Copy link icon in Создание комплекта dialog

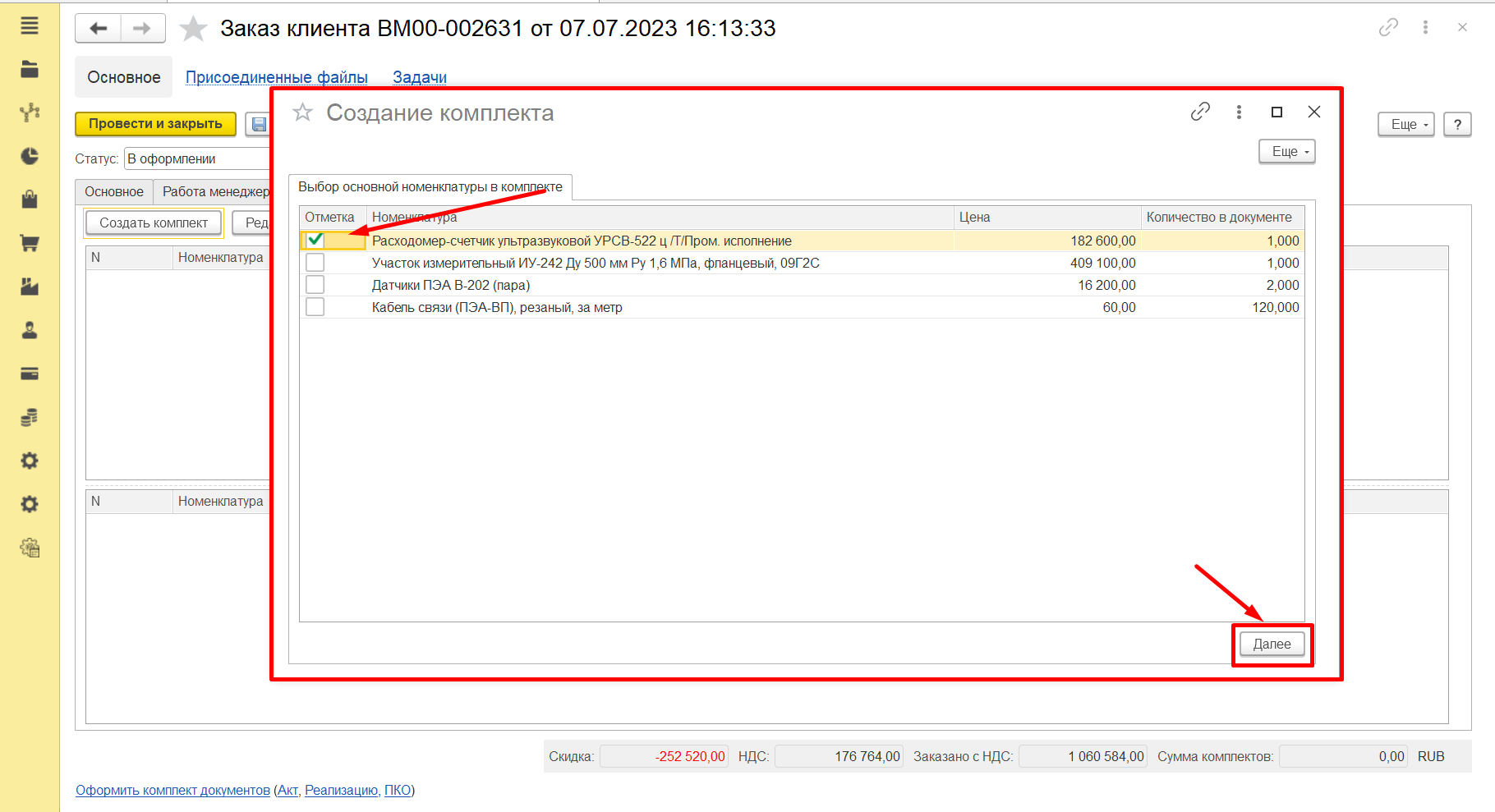click(1200, 112)
